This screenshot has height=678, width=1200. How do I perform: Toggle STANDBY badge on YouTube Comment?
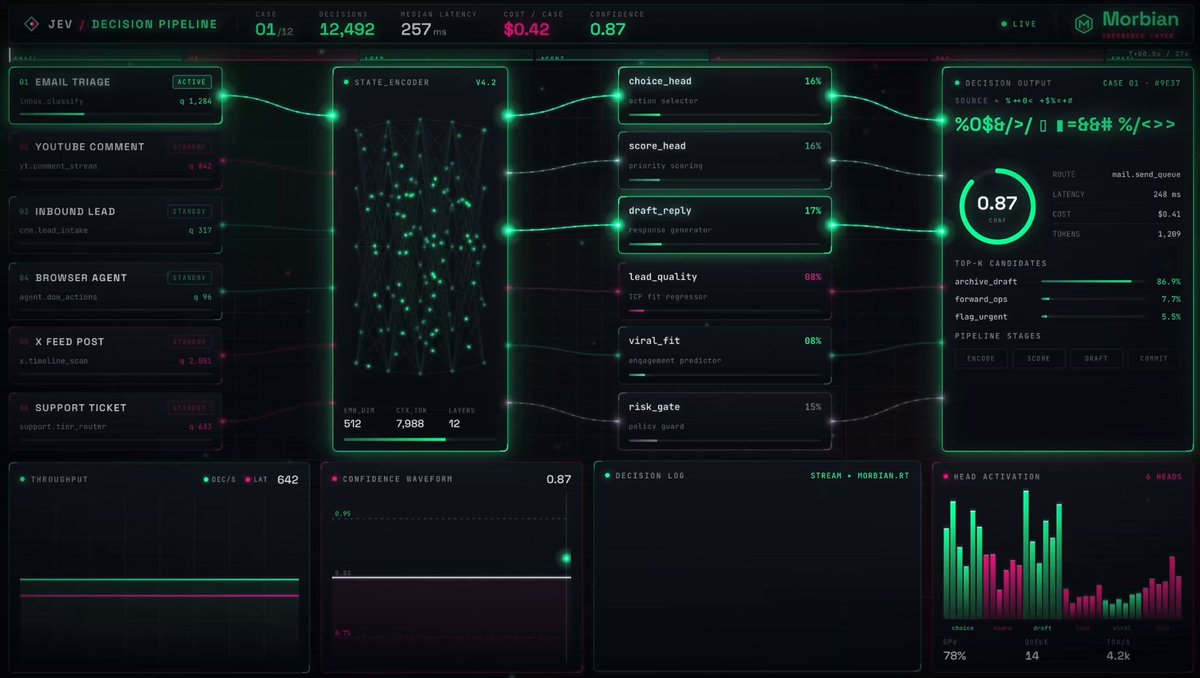(x=190, y=146)
